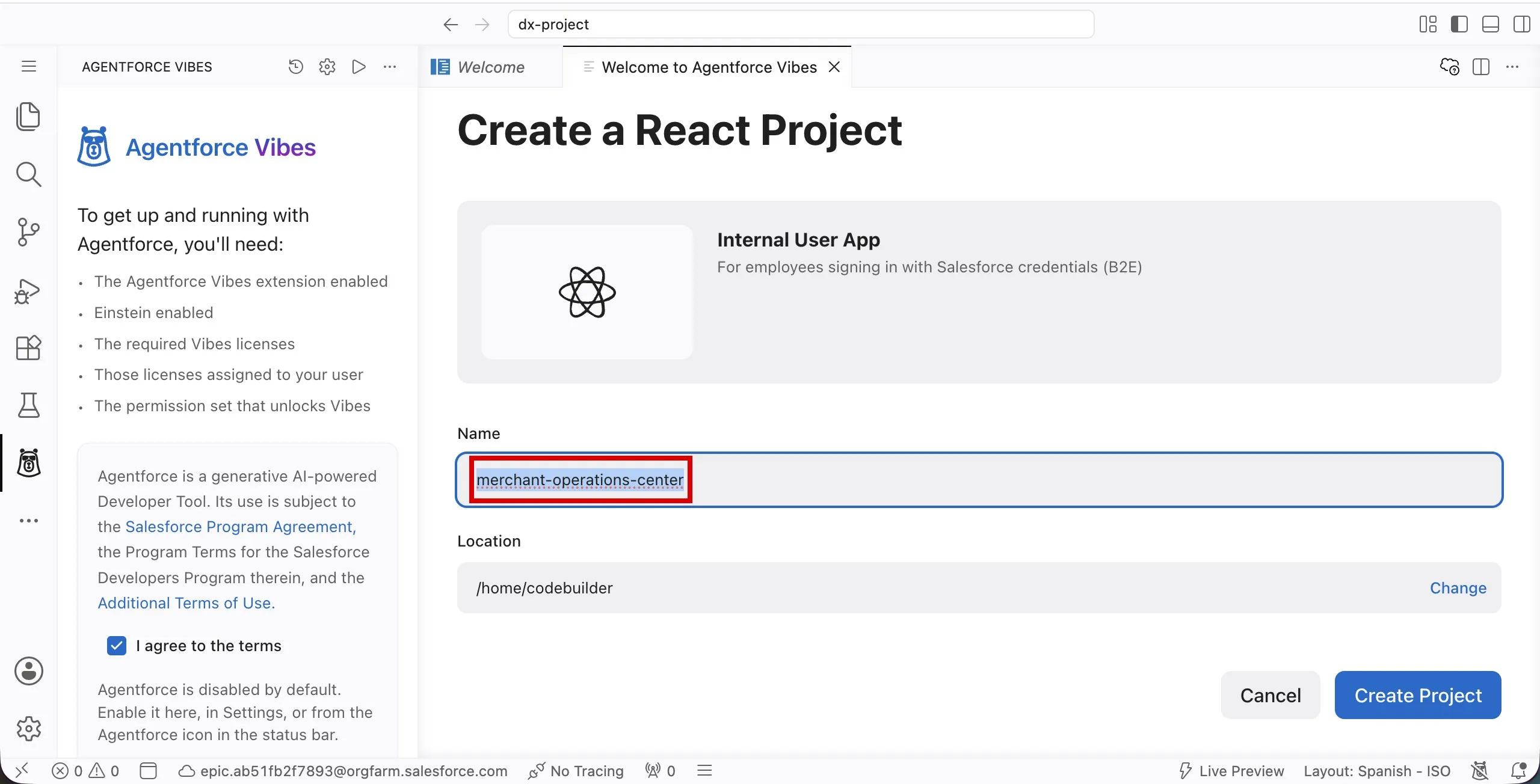Split the editor to the right

pos(1481,67)
